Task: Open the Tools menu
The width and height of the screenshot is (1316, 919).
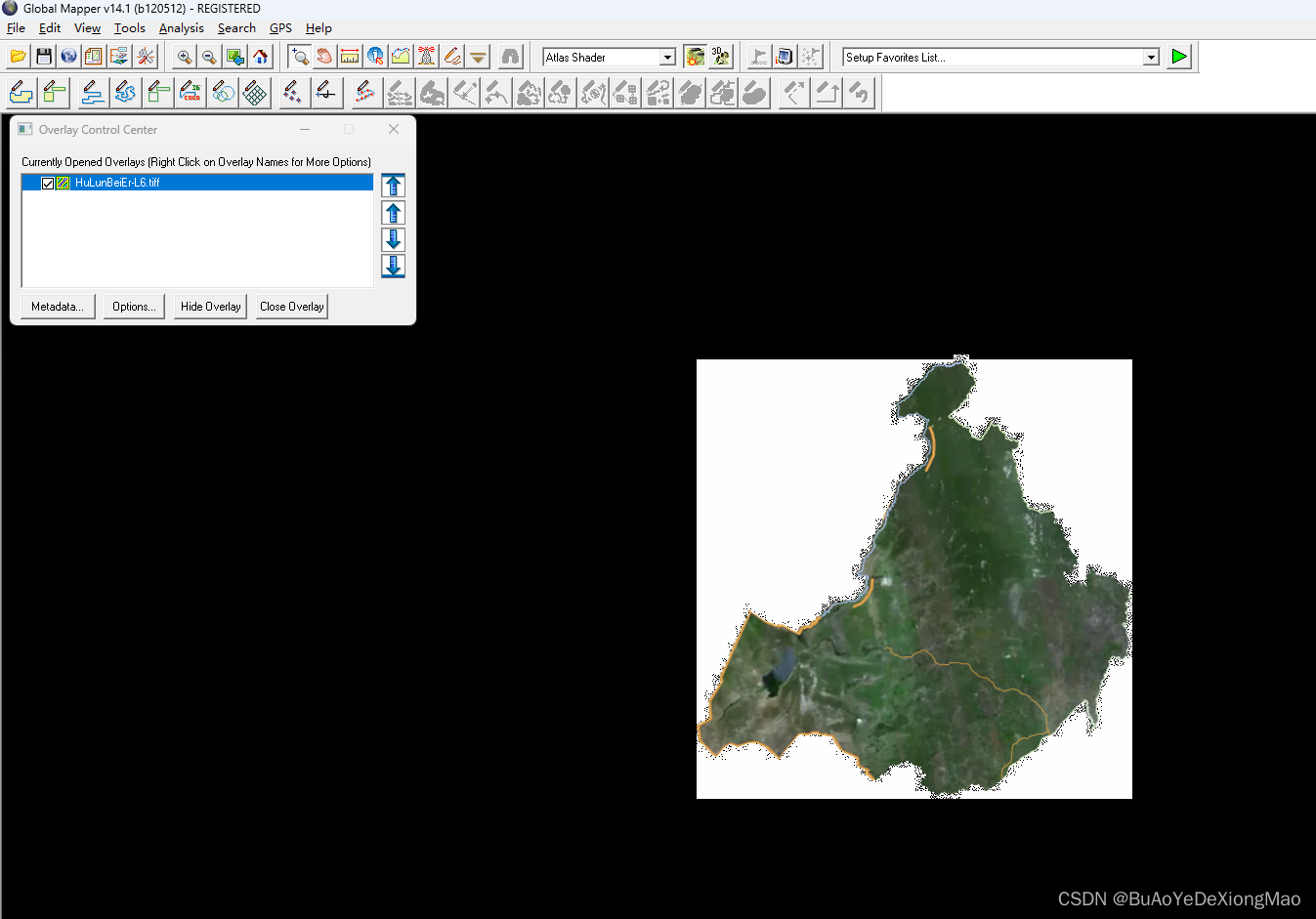Action: pos(130,28)
